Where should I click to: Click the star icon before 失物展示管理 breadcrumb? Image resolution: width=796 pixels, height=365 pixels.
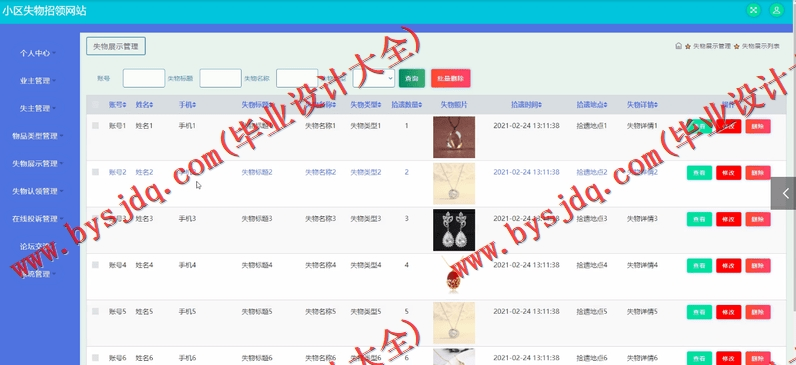click(x=688, y=46)
